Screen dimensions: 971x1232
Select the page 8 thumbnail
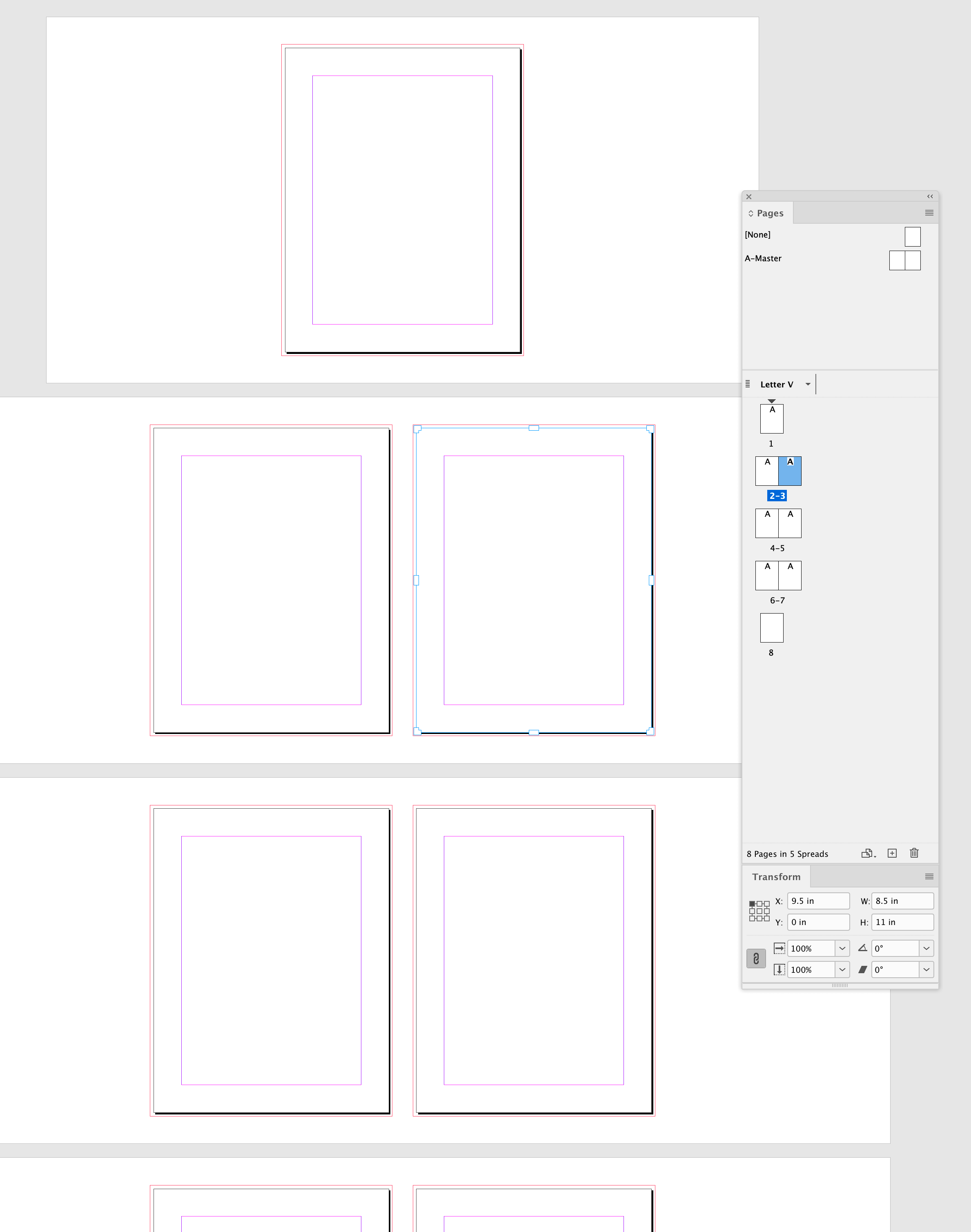click(x=771, y=628)
